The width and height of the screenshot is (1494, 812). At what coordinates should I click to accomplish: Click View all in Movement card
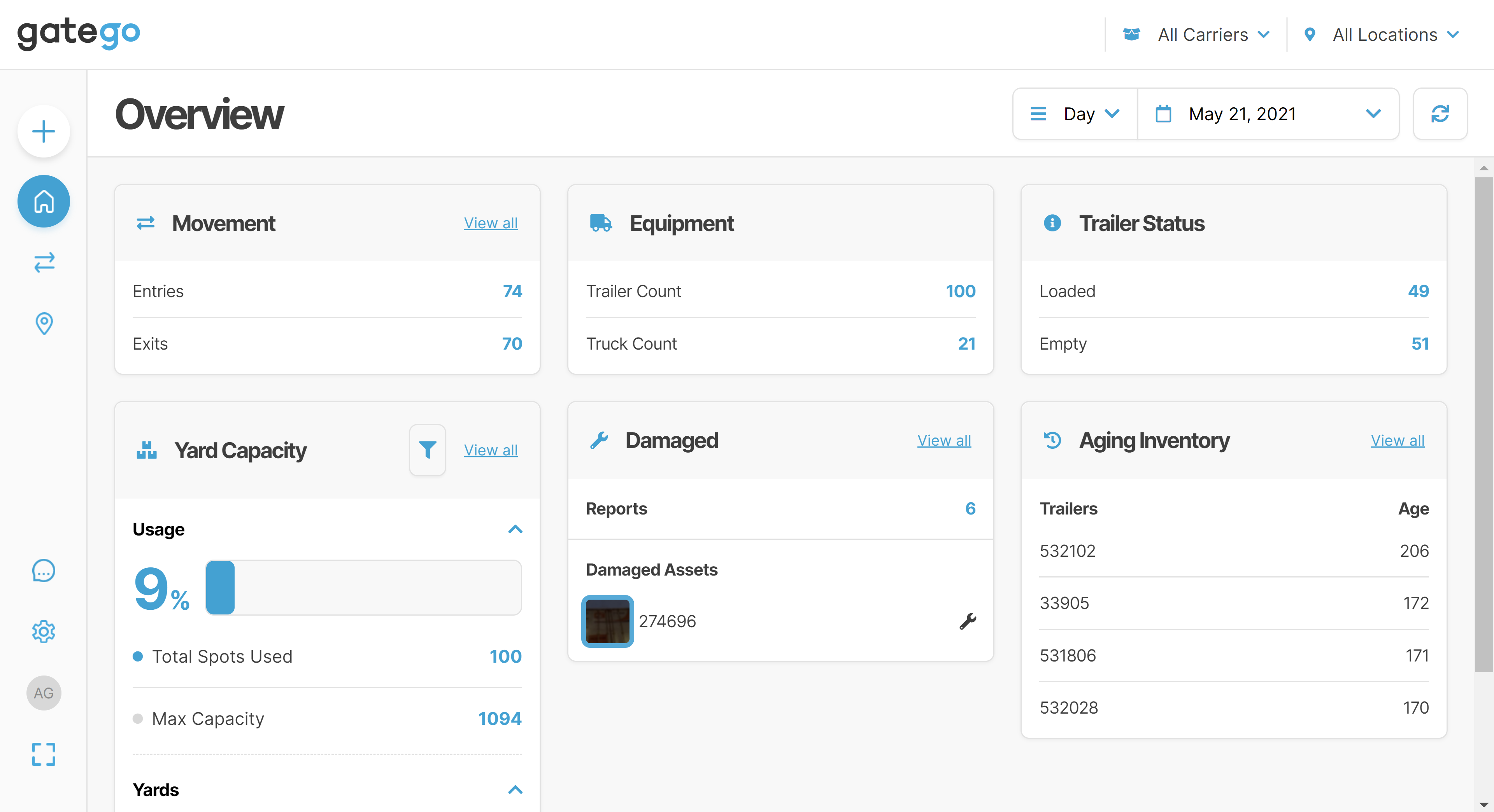[x=490, y=223]
